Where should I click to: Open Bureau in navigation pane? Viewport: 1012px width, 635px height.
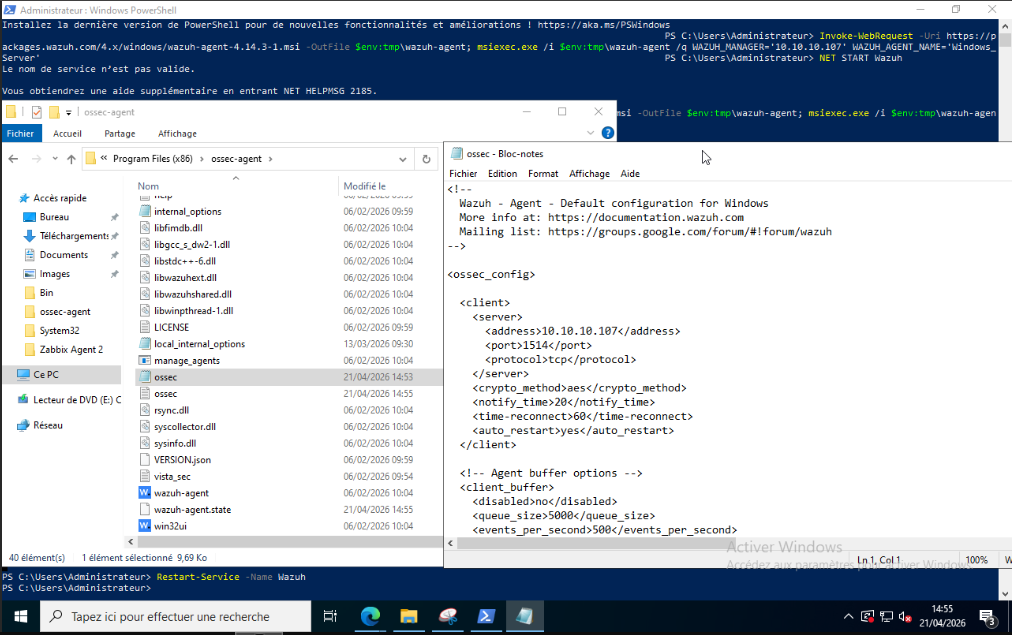click(x=54, y=217)
